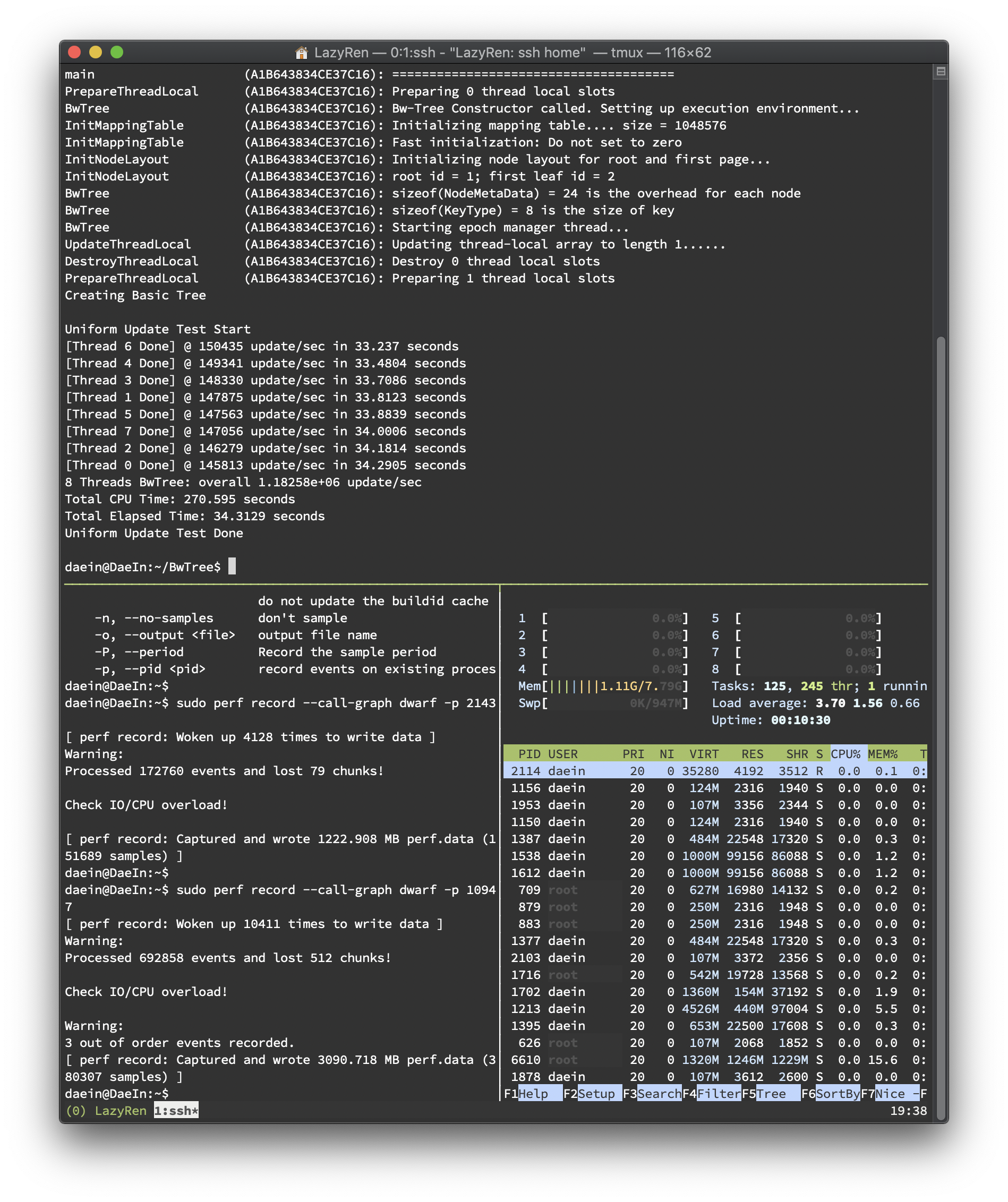The height and width of the screenshot is (1202, 1008).
Task: Select process row PID 709 root
Action: (x=715, y=890)
